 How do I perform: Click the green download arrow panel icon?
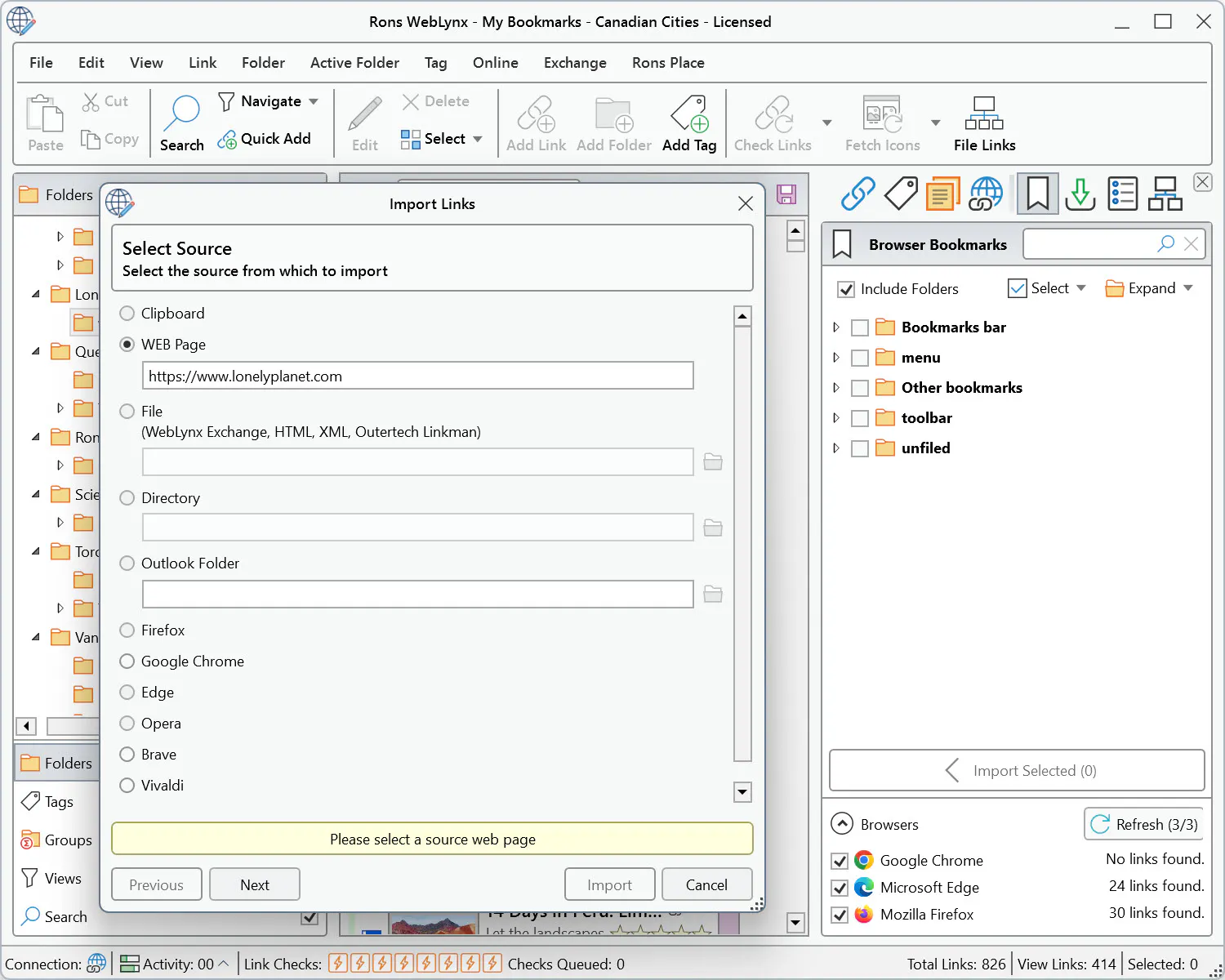pyautogui.click(x=1080, y=194)
